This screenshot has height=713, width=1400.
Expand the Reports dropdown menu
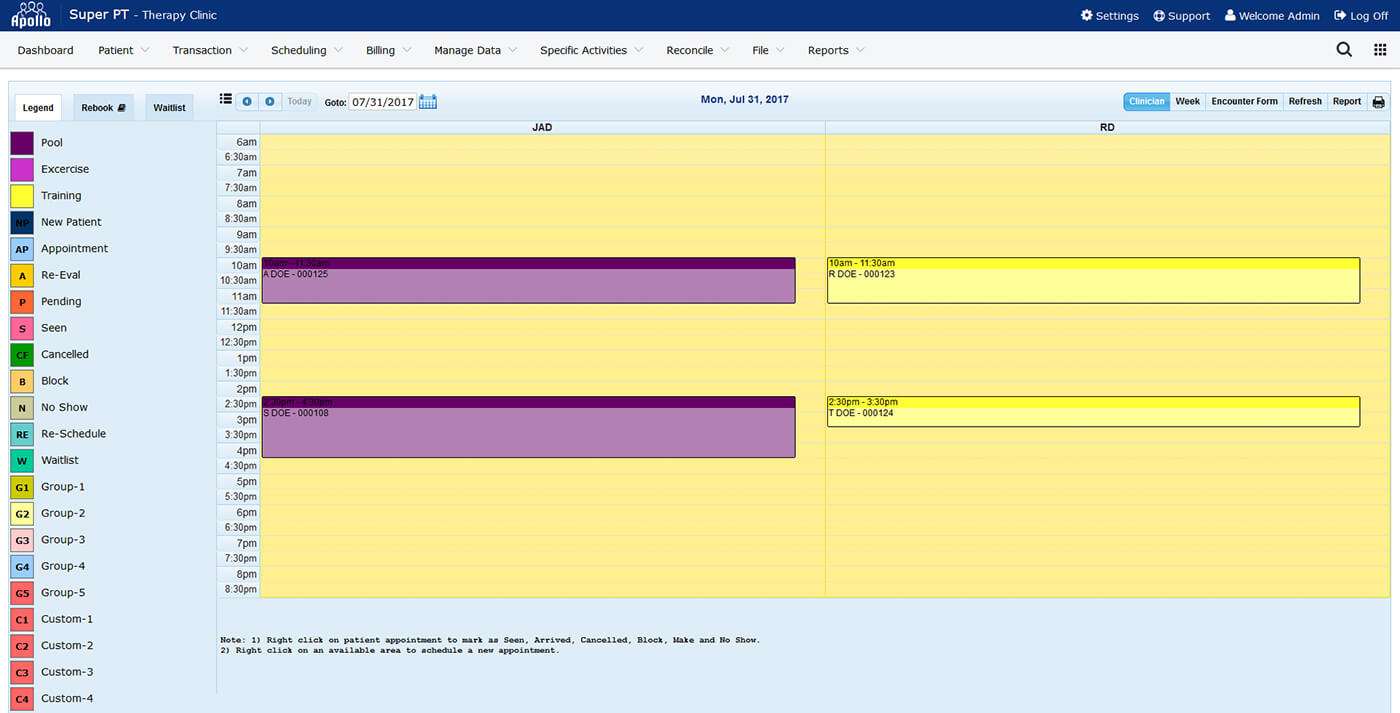(836, 50)
